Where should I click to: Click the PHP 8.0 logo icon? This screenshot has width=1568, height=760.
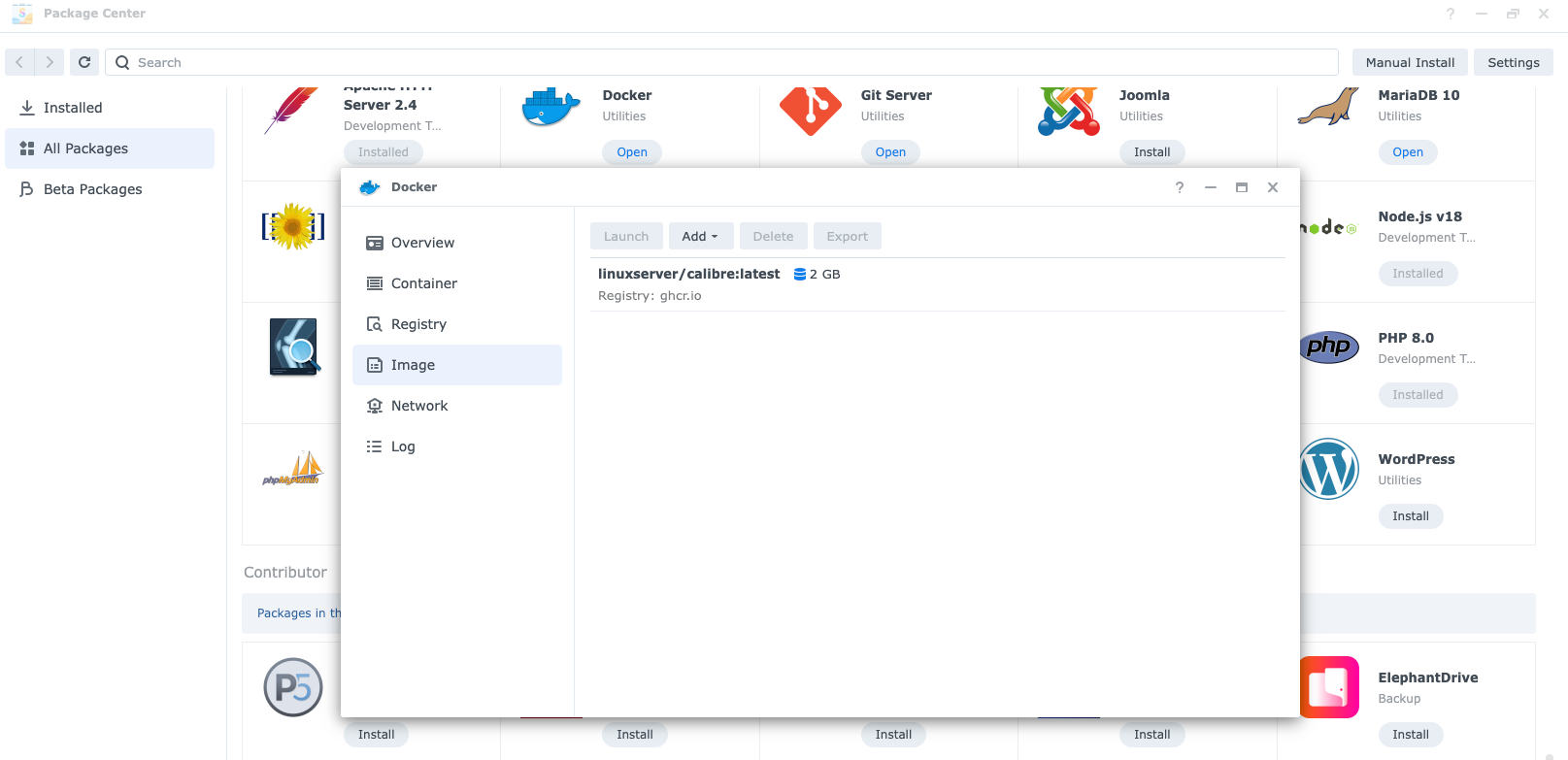(x=1329, y=347)
